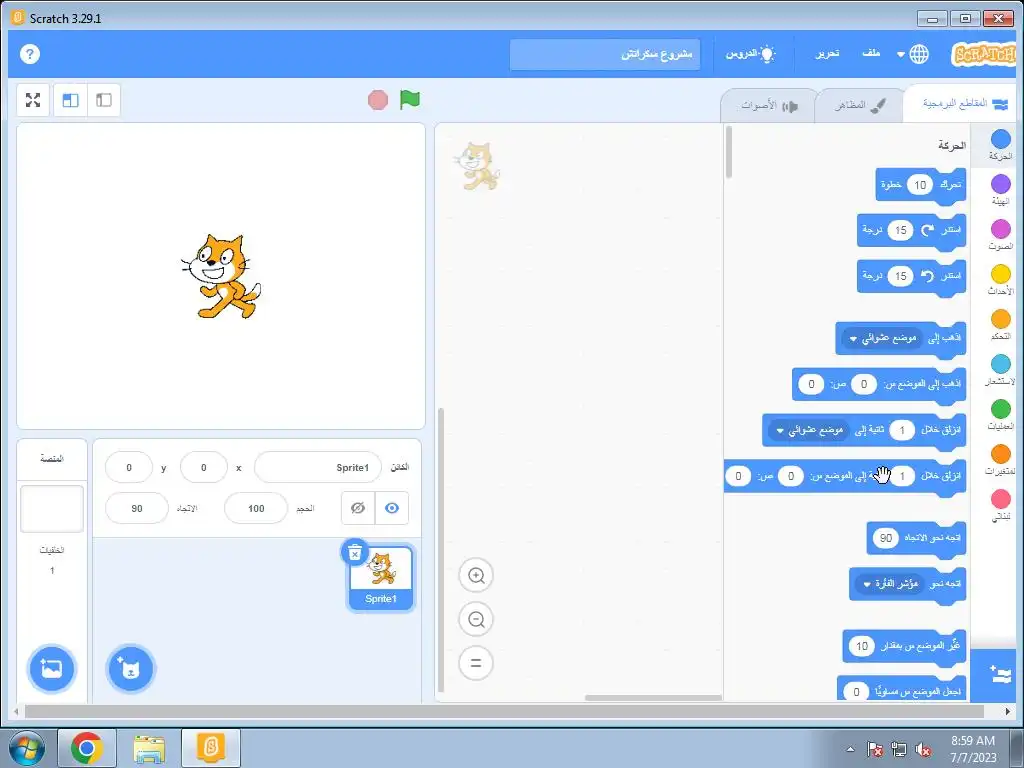Click the project title field
The width and height of the screenshot is (1024, 768).
(605, 54)
